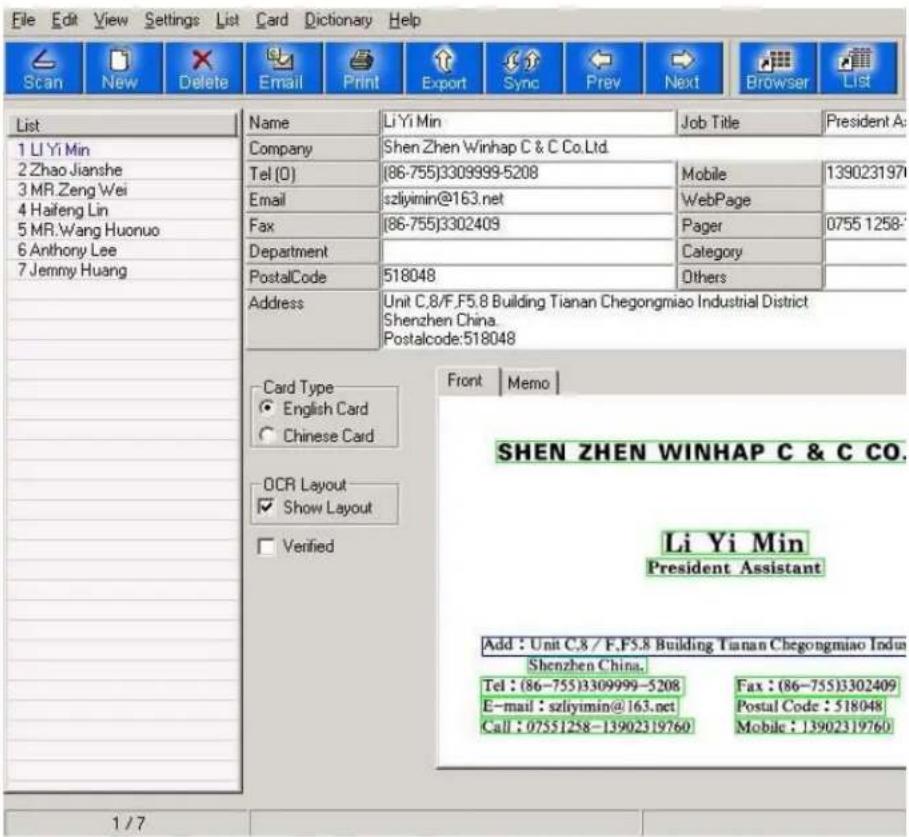Viewport: 909px width, 837px height.
Task: Click the Name input field
Action: pyautogui.click(x=527, y=122)
